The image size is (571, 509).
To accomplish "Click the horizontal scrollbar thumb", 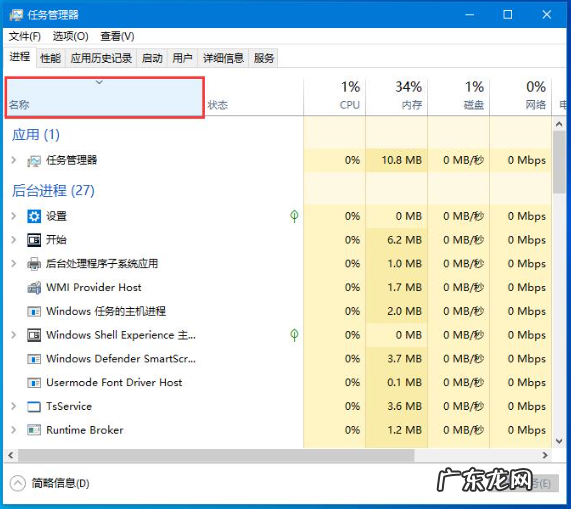I will point(216,455).
